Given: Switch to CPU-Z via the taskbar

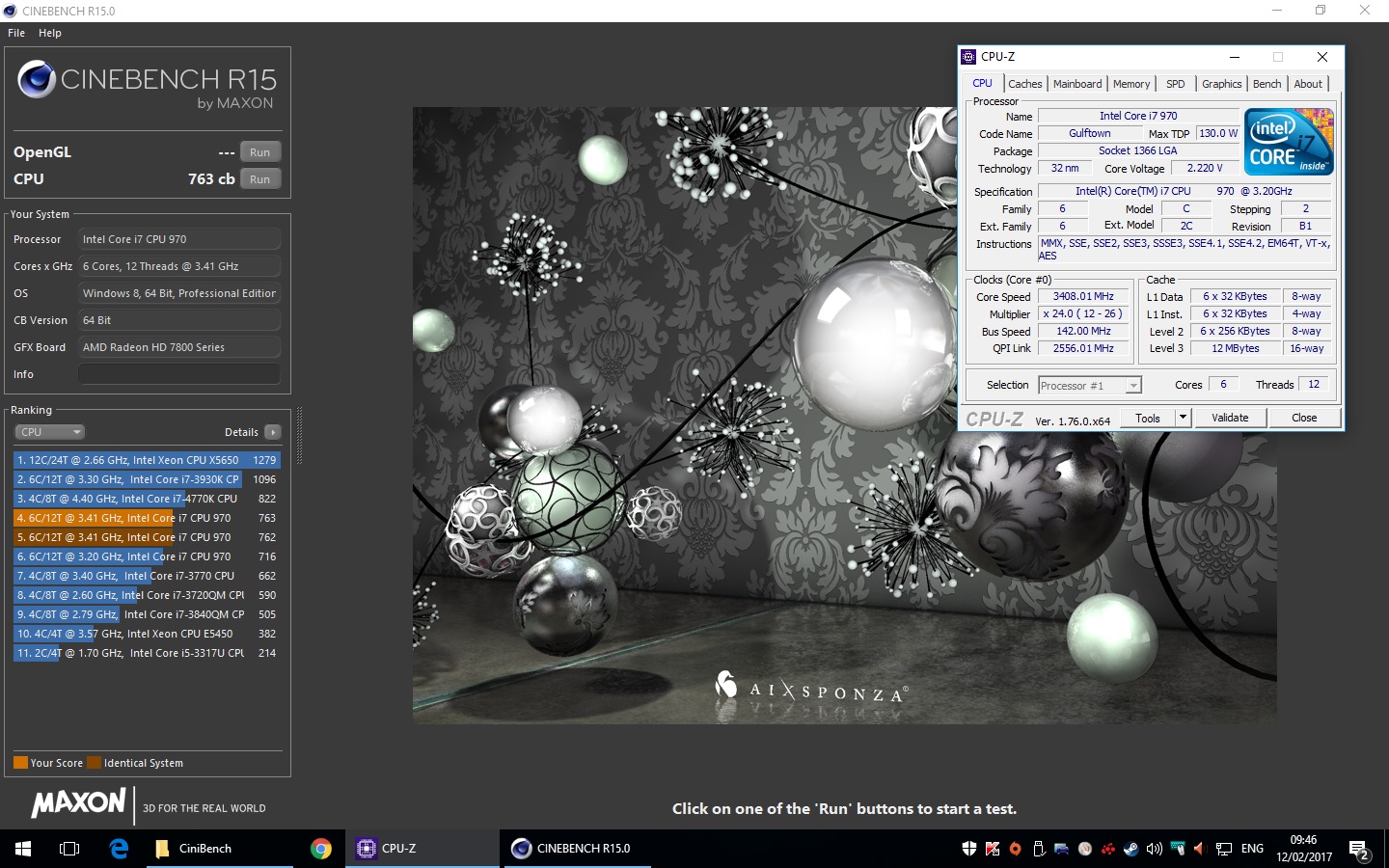Looking at the screenshot, I should (422, 849).
